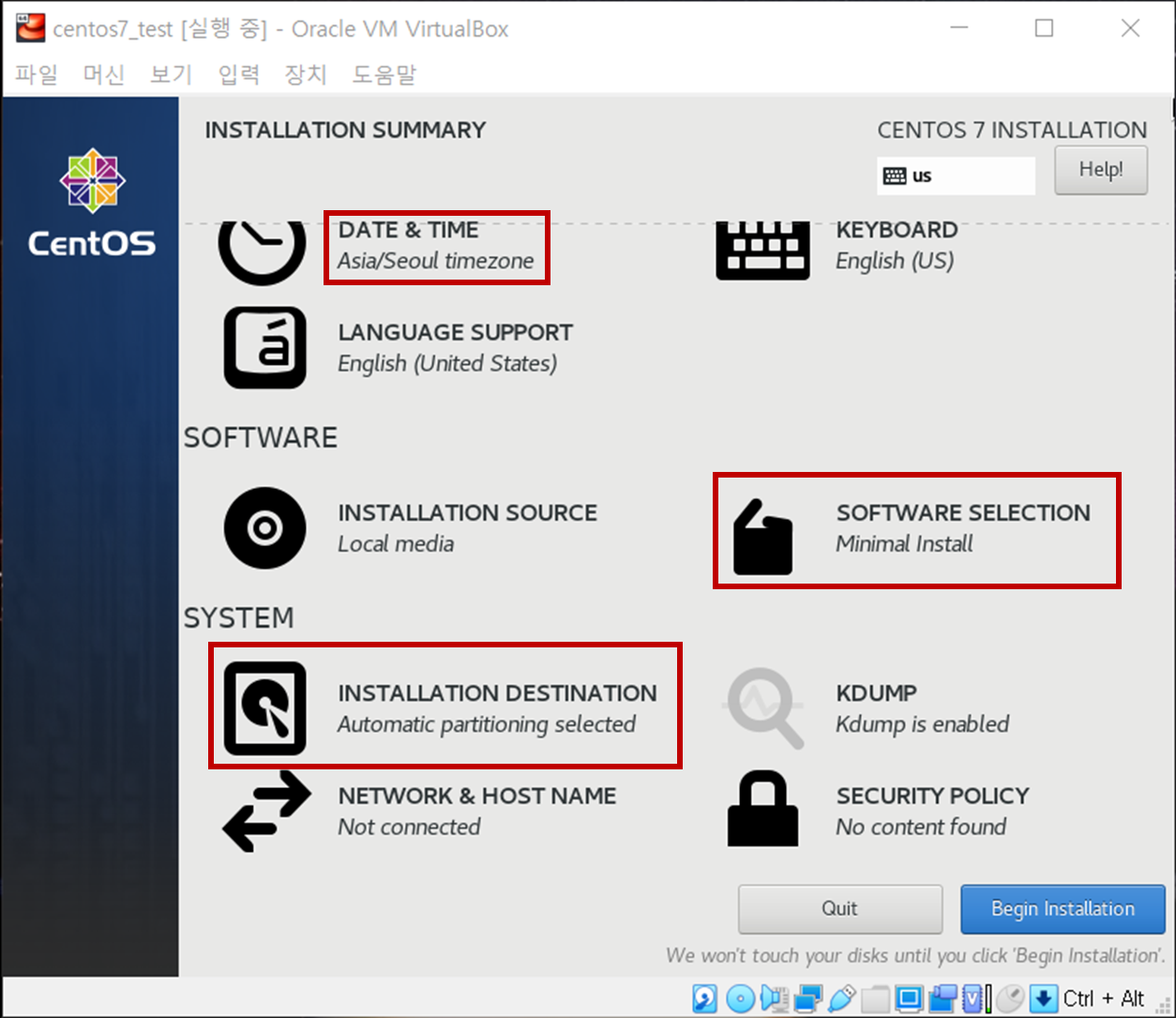Open the Security Policy padlock icon

pos(762,809)
